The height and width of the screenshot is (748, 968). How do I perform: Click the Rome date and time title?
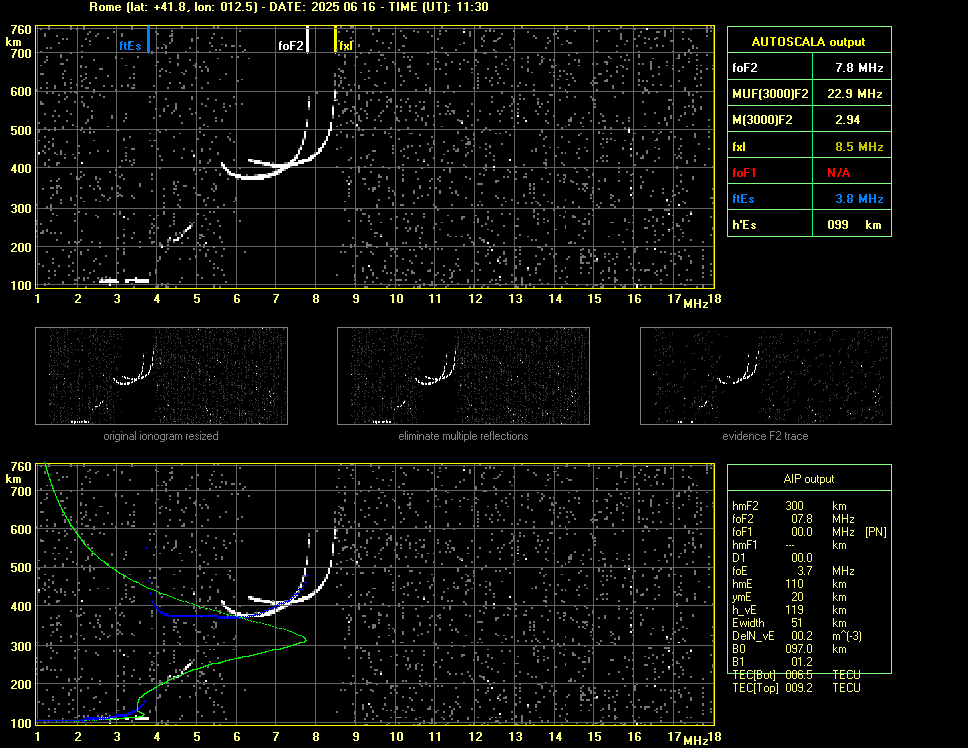[x=289, y=7]
